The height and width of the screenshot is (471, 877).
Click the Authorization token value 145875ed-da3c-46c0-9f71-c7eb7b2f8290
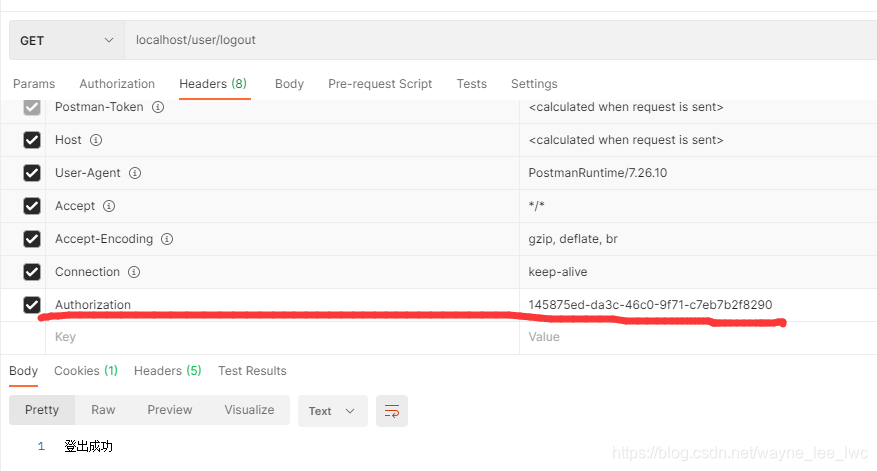coord(650,305)
